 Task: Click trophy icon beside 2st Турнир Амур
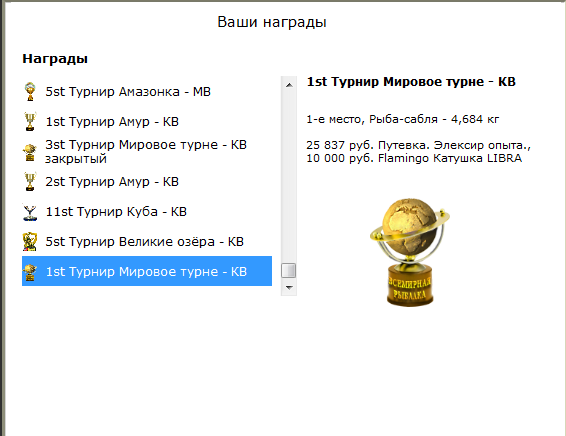click(30, 182)
